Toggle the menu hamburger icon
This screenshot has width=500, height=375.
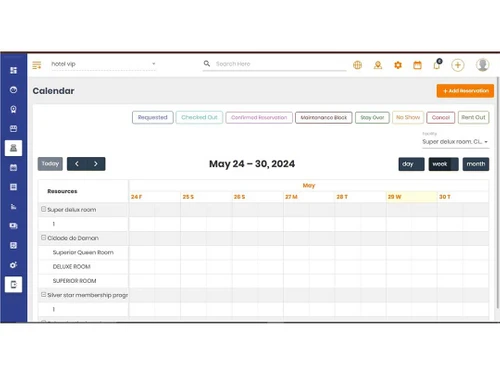37,65
